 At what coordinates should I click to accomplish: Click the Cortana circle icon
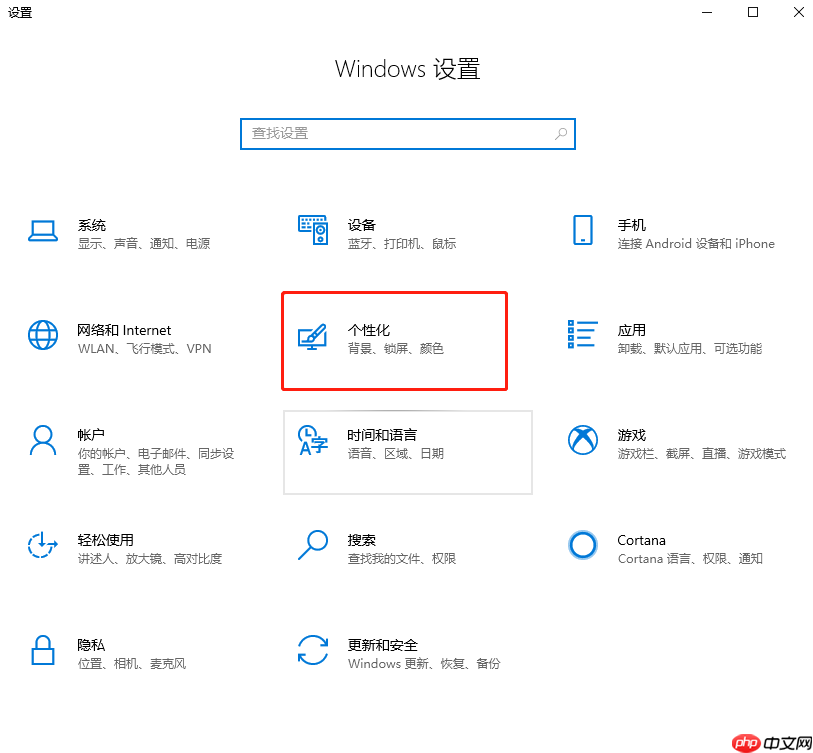point(583,545)
